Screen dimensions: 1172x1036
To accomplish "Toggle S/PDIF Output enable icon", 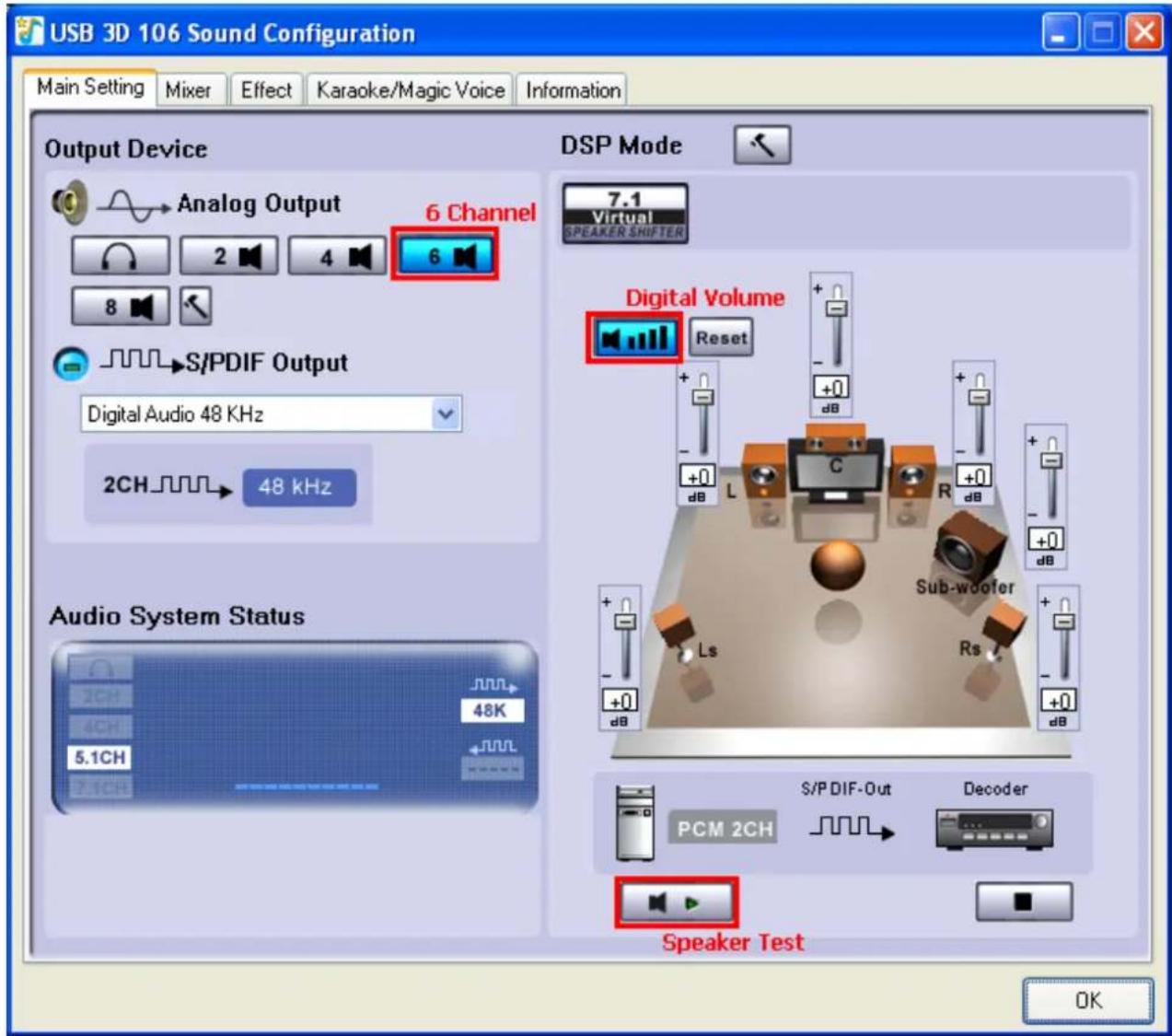I will click(x=71, y=365).
